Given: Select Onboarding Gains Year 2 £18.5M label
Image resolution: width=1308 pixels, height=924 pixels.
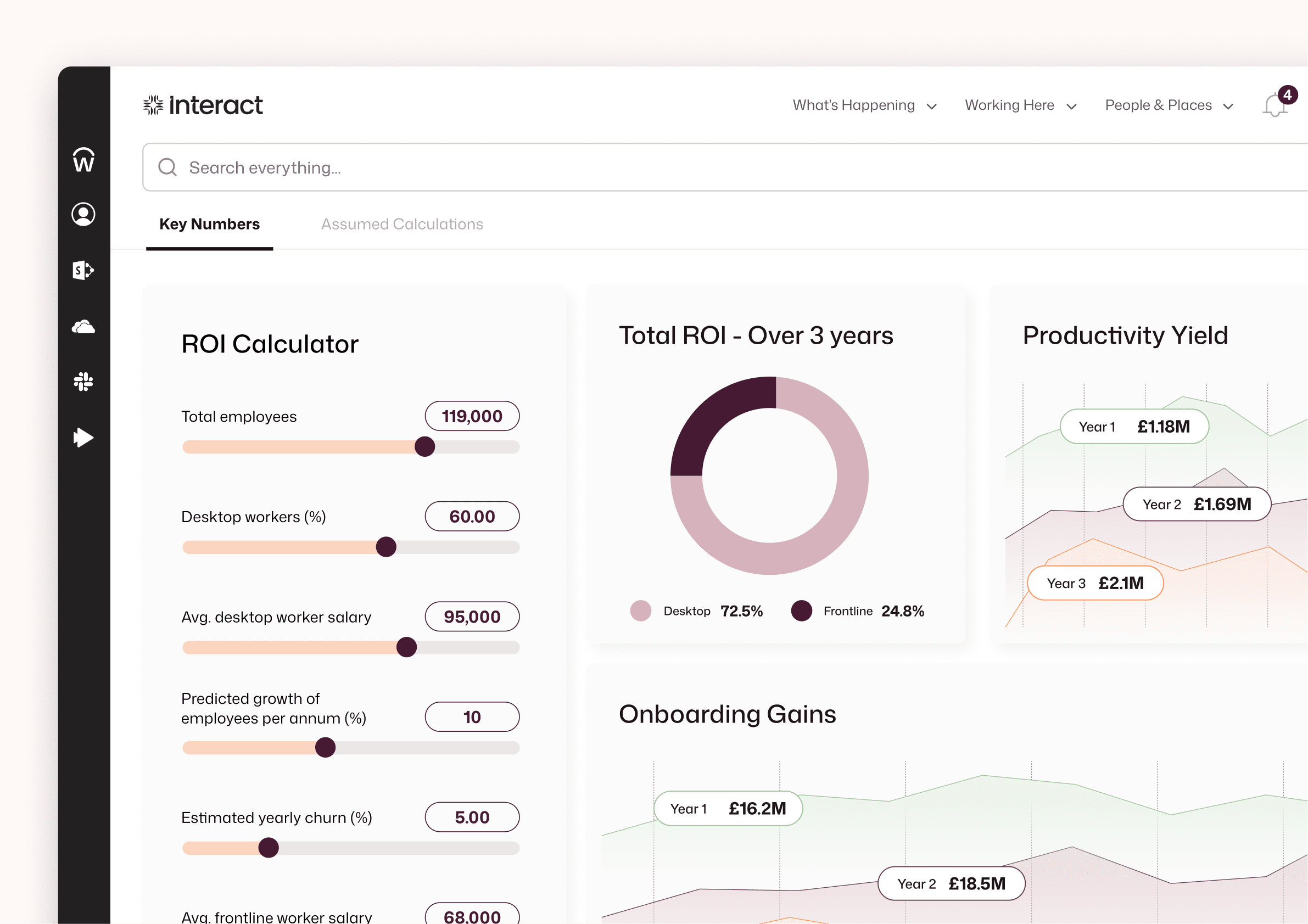Looking at the screenshot, I should [x=952, y=883].
